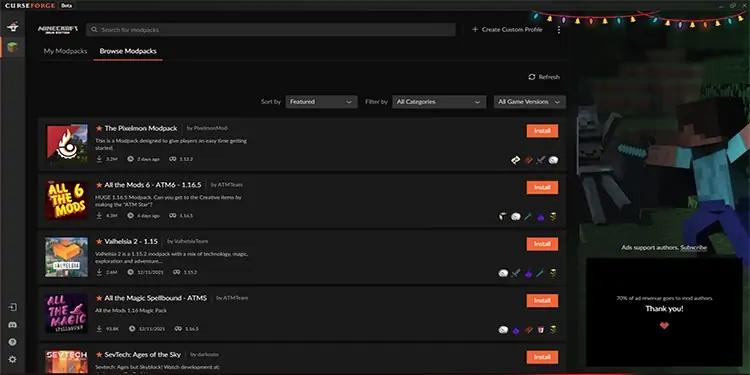Viewport: 750px width, 375px height.
Task: Select the Browse Modpacks tab
Action: (x=128, y=51)
